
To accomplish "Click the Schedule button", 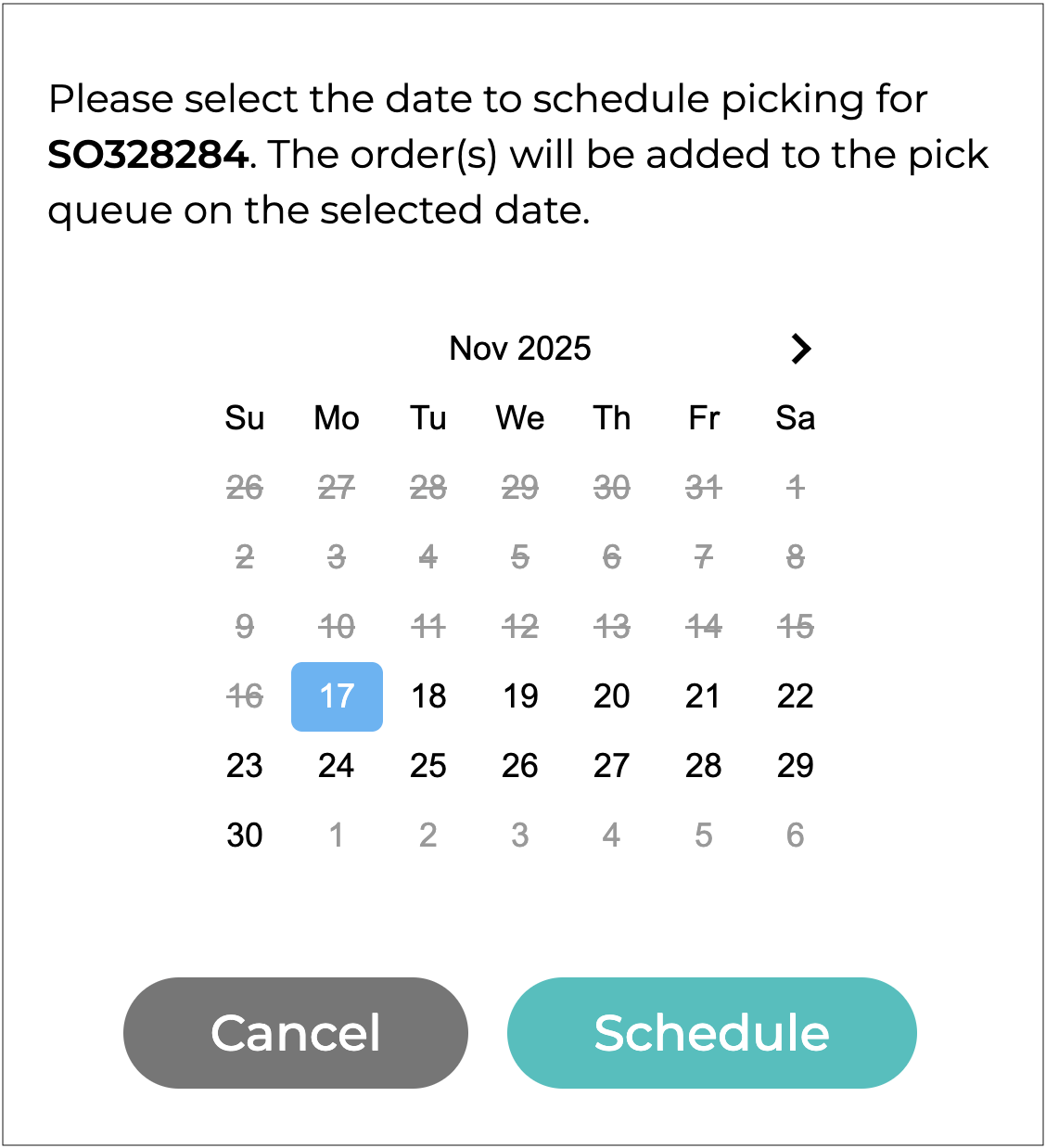I will coord(711,1033).
